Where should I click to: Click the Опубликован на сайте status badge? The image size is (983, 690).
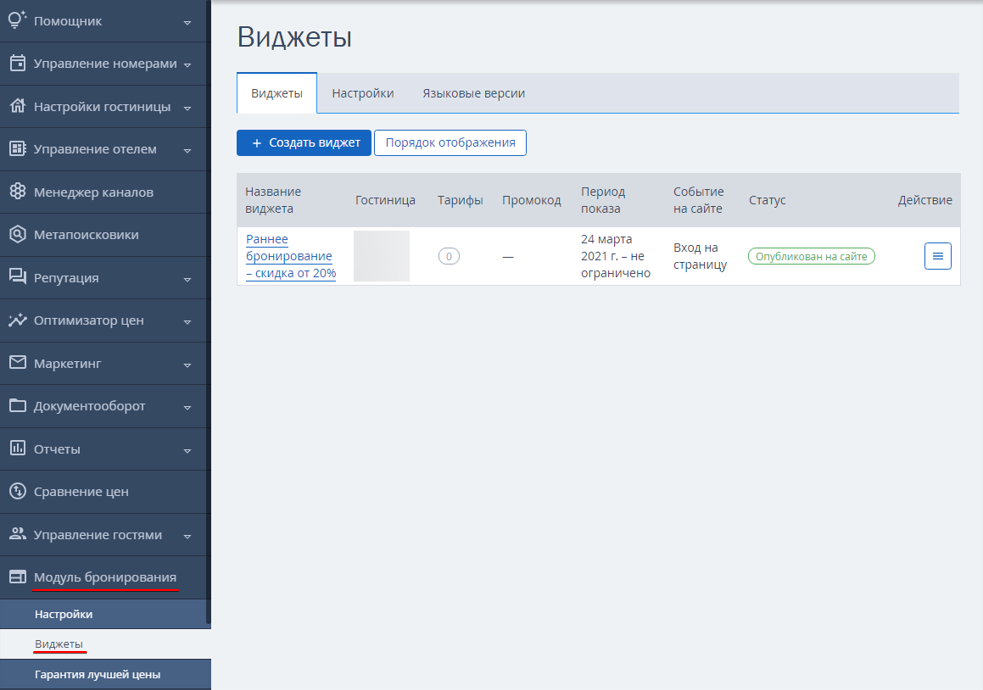(811, 256)
